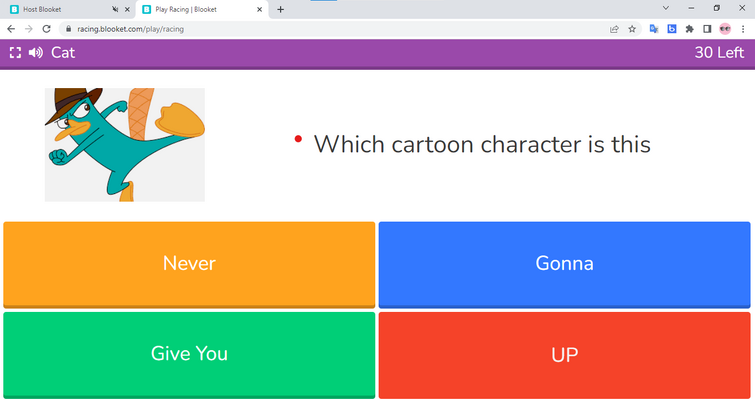Screen dimensions: 755x400
Task: Expand the tab search dropdown arrow
Action: [666, 8]
